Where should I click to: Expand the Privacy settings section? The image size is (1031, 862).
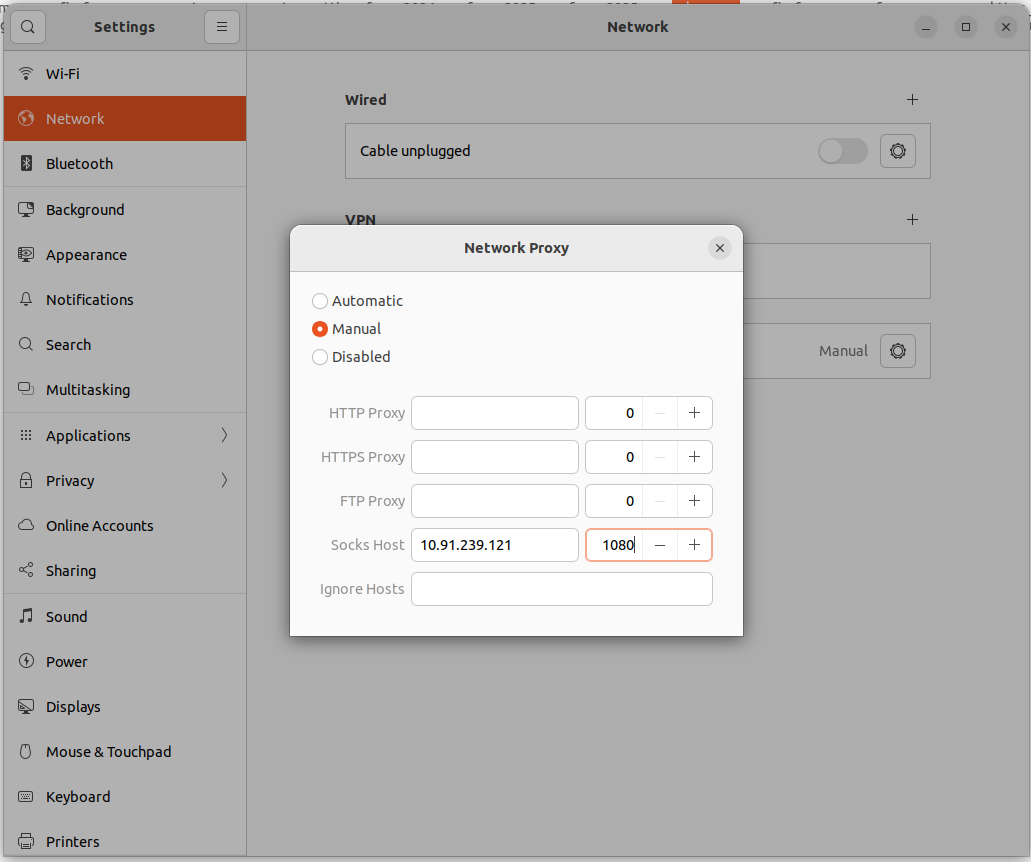click(x=125, y=481)
